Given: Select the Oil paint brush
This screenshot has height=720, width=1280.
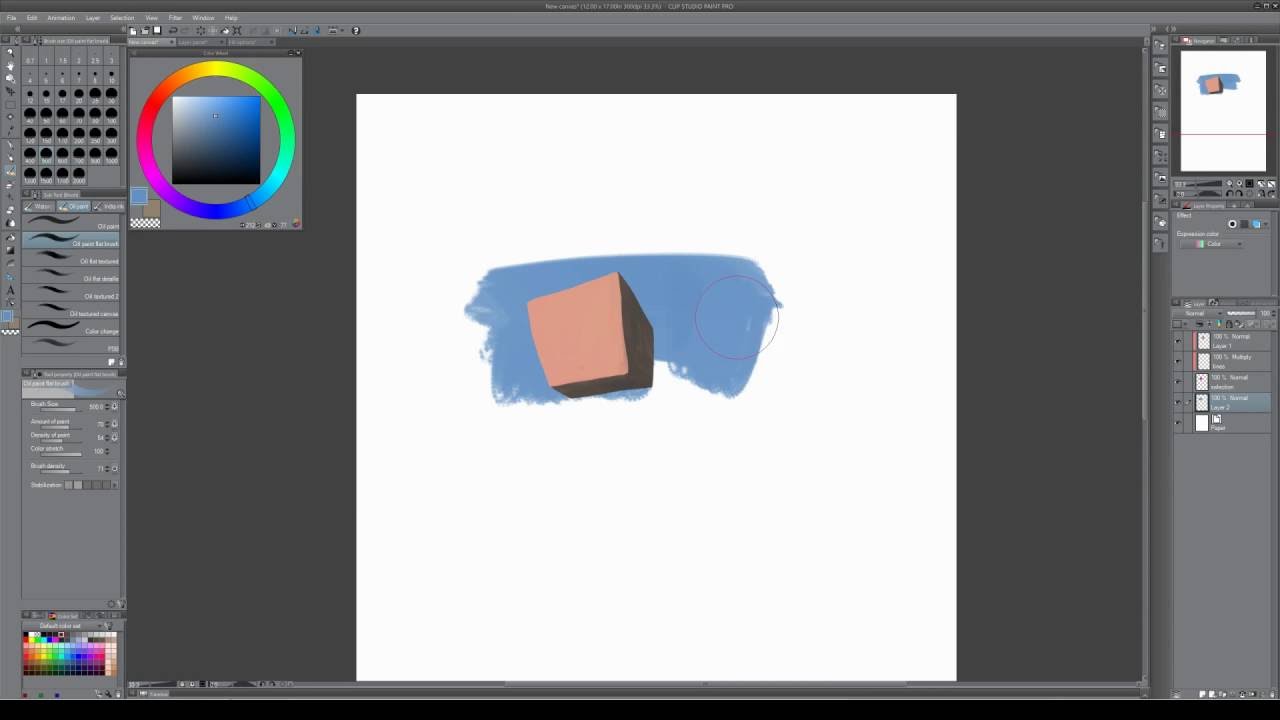Looking at the screenshot, I should [71, 223].
